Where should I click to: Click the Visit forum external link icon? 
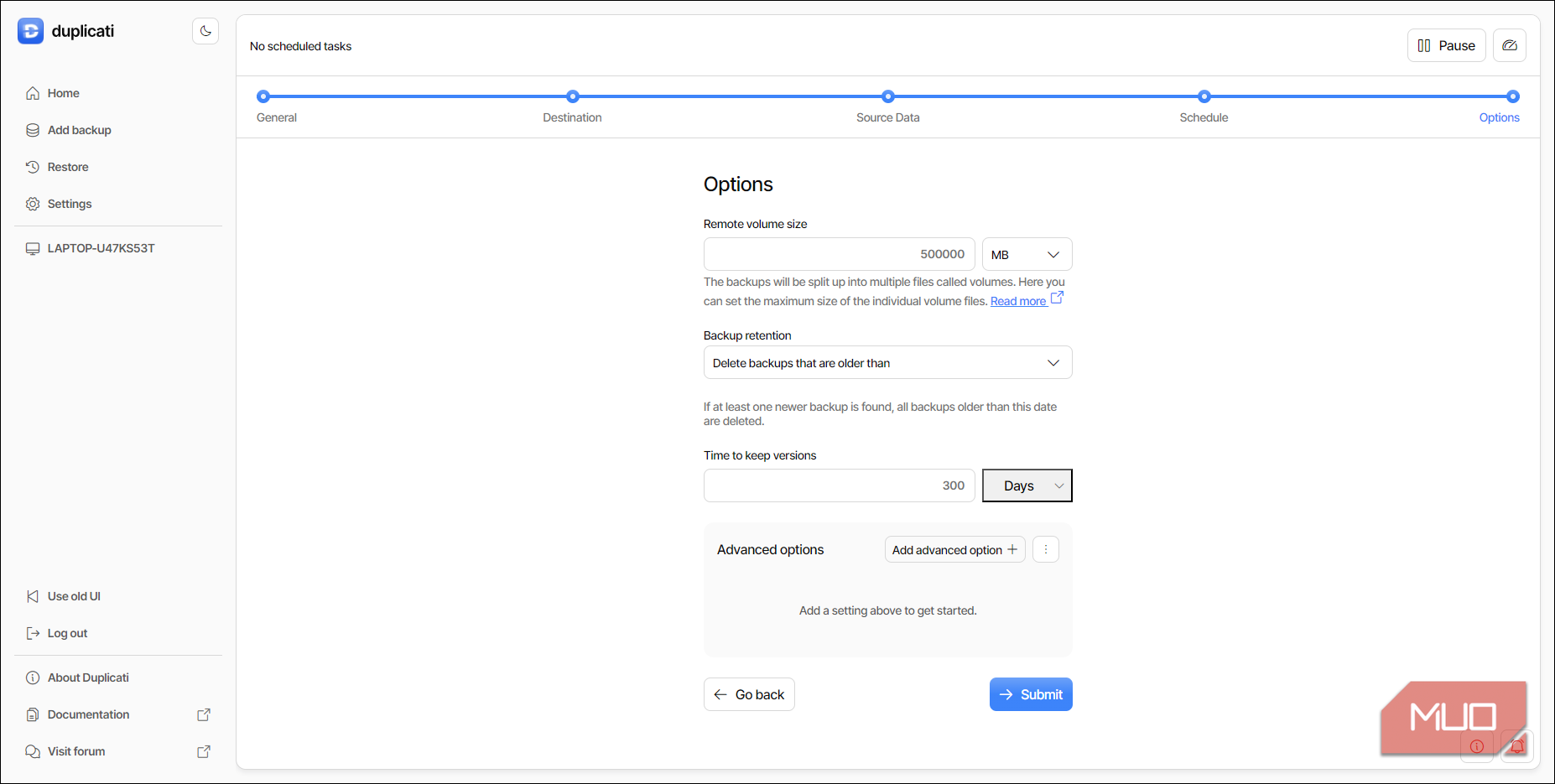click(x=204, y=751)
